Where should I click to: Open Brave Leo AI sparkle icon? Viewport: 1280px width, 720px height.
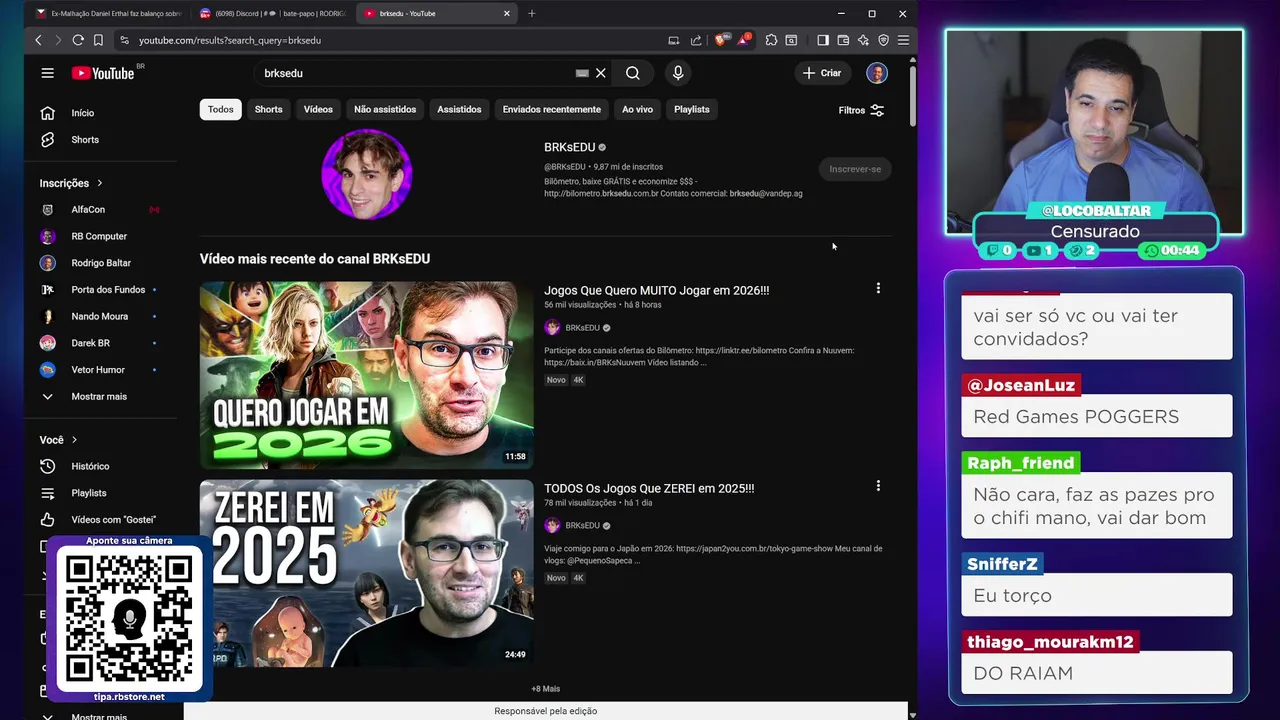click(863, 40)
